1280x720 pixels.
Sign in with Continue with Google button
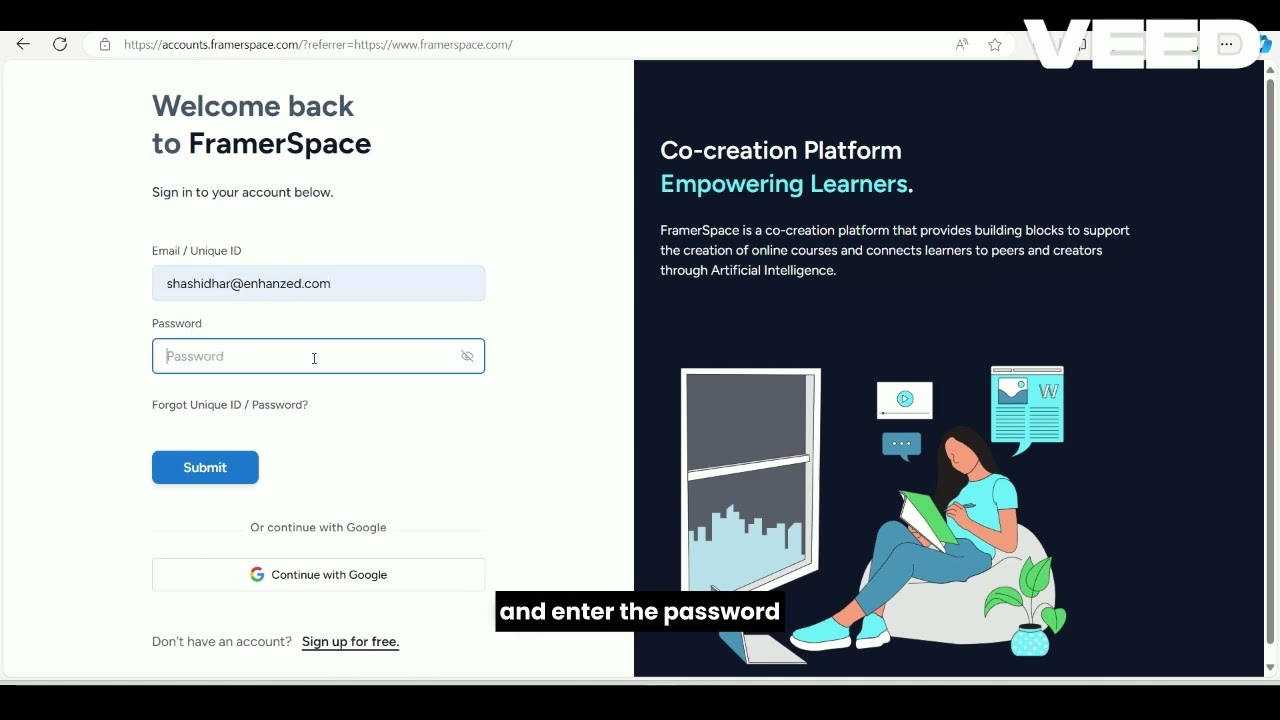point(318,575)
